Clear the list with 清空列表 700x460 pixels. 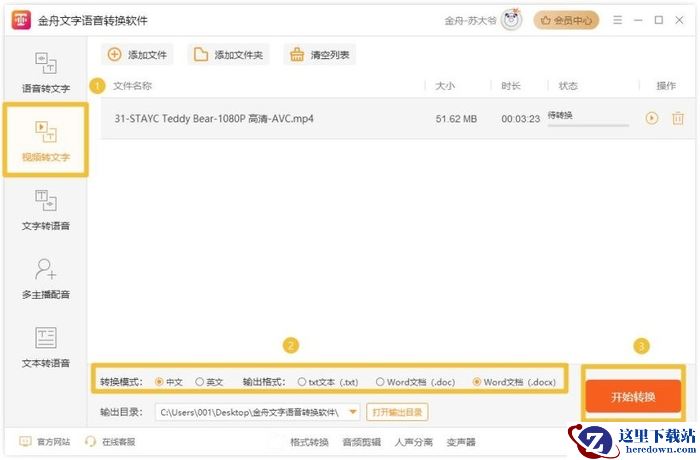(x=320, y=55)
